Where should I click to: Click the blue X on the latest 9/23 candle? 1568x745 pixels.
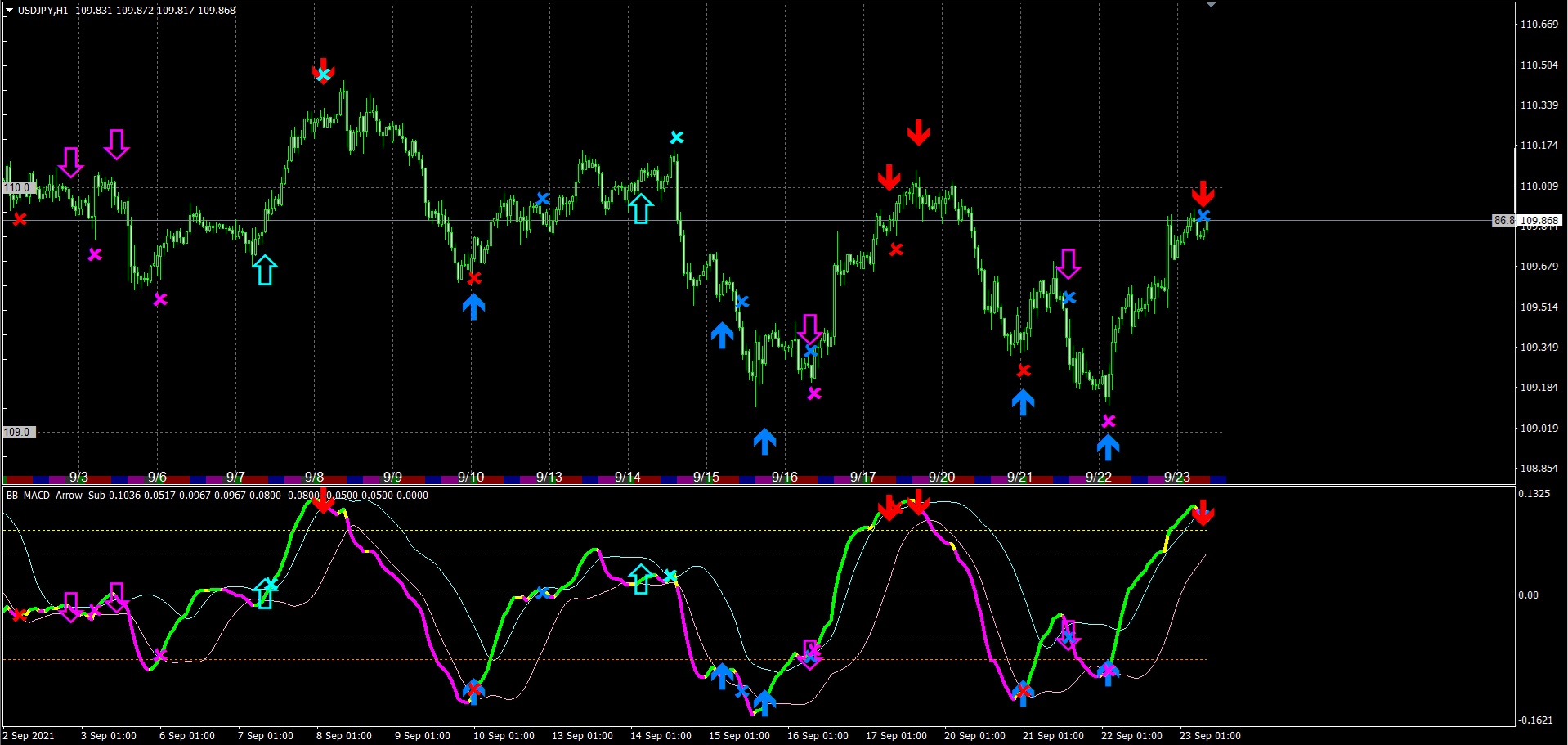pos(1203,216)
